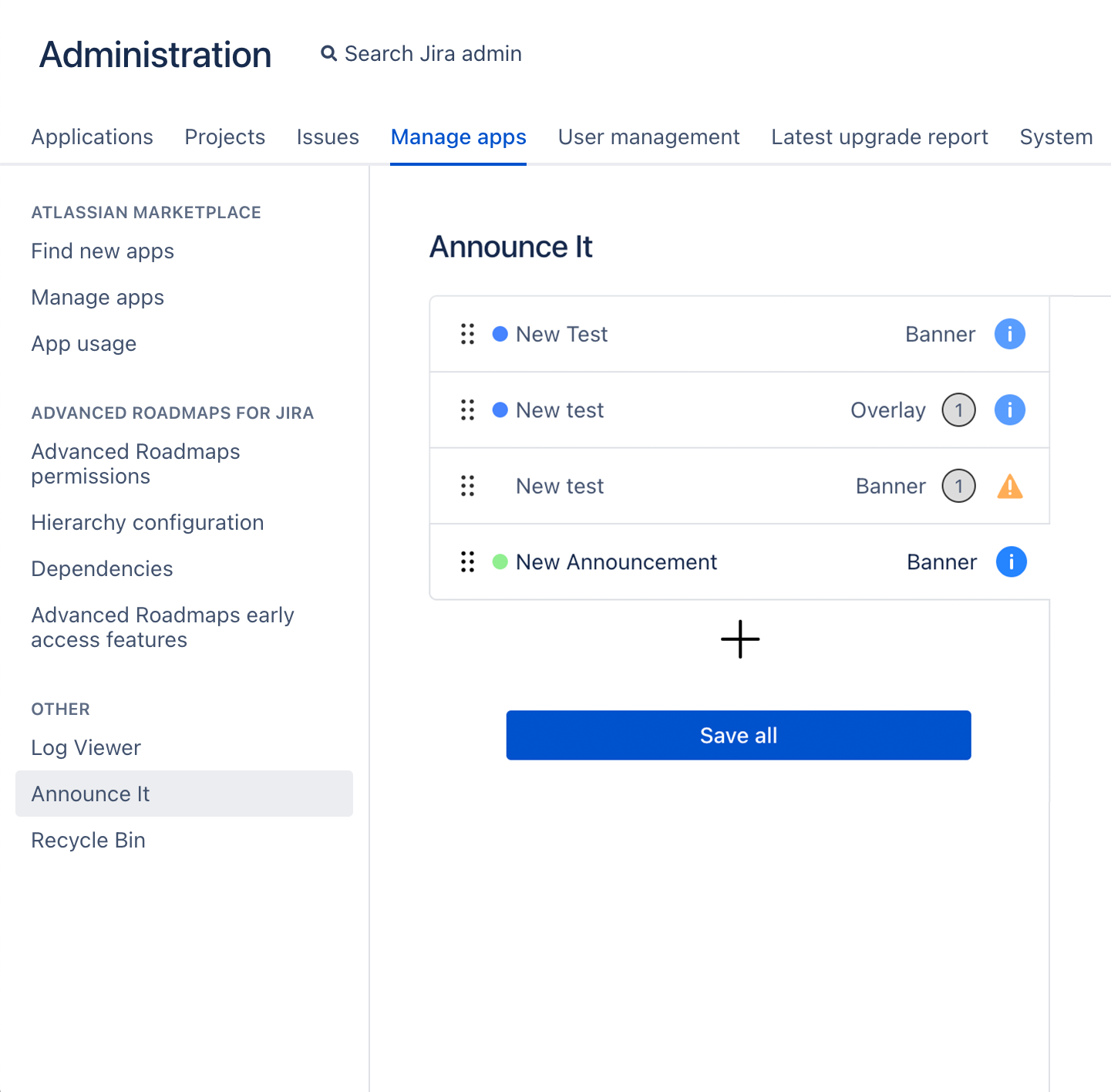
Task: Open the Projects tab
Action: click(x=224, y=137)
